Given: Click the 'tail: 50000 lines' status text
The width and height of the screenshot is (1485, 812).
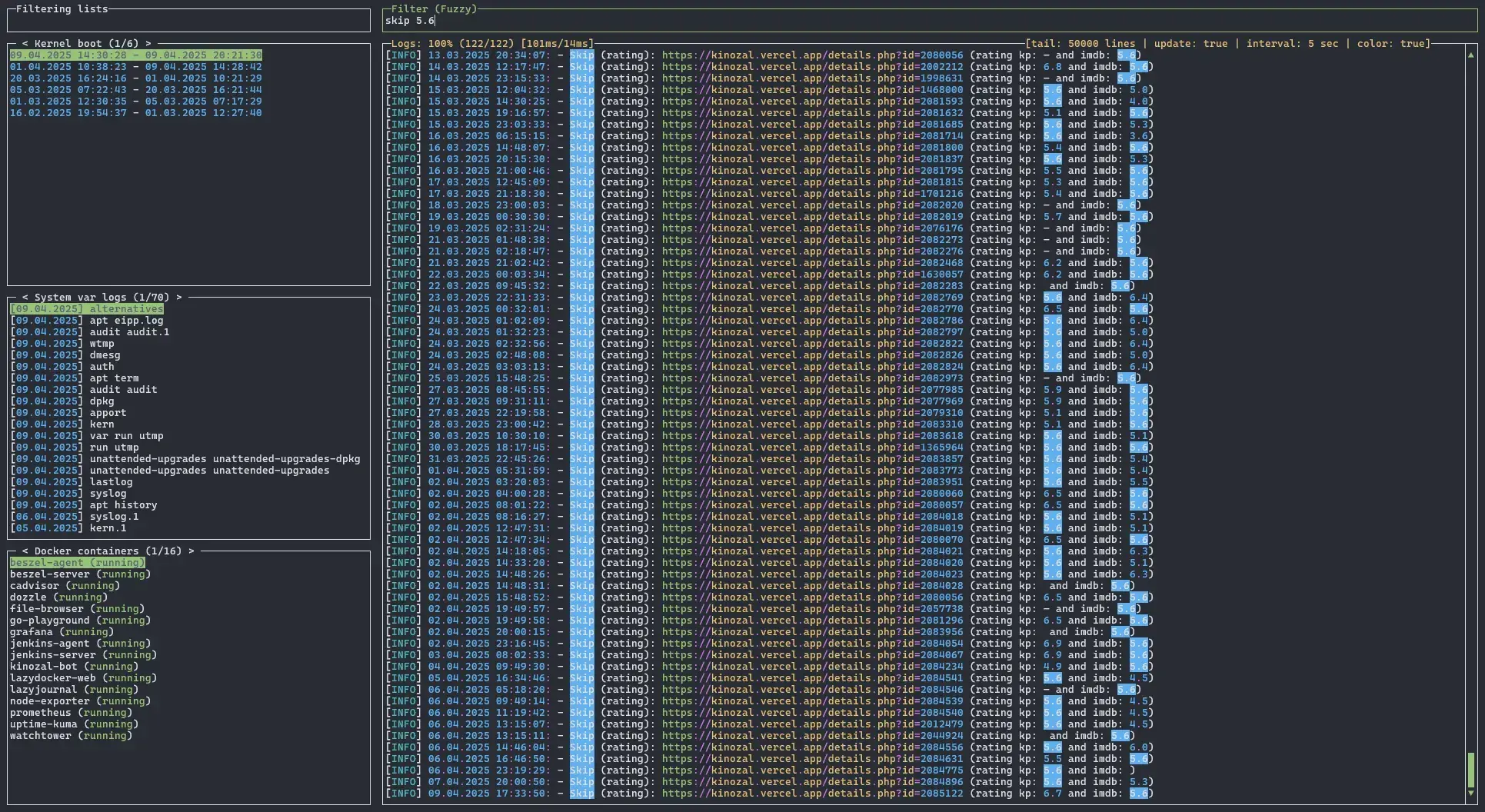Looking at the screenshot, I should coord(1083,44).
